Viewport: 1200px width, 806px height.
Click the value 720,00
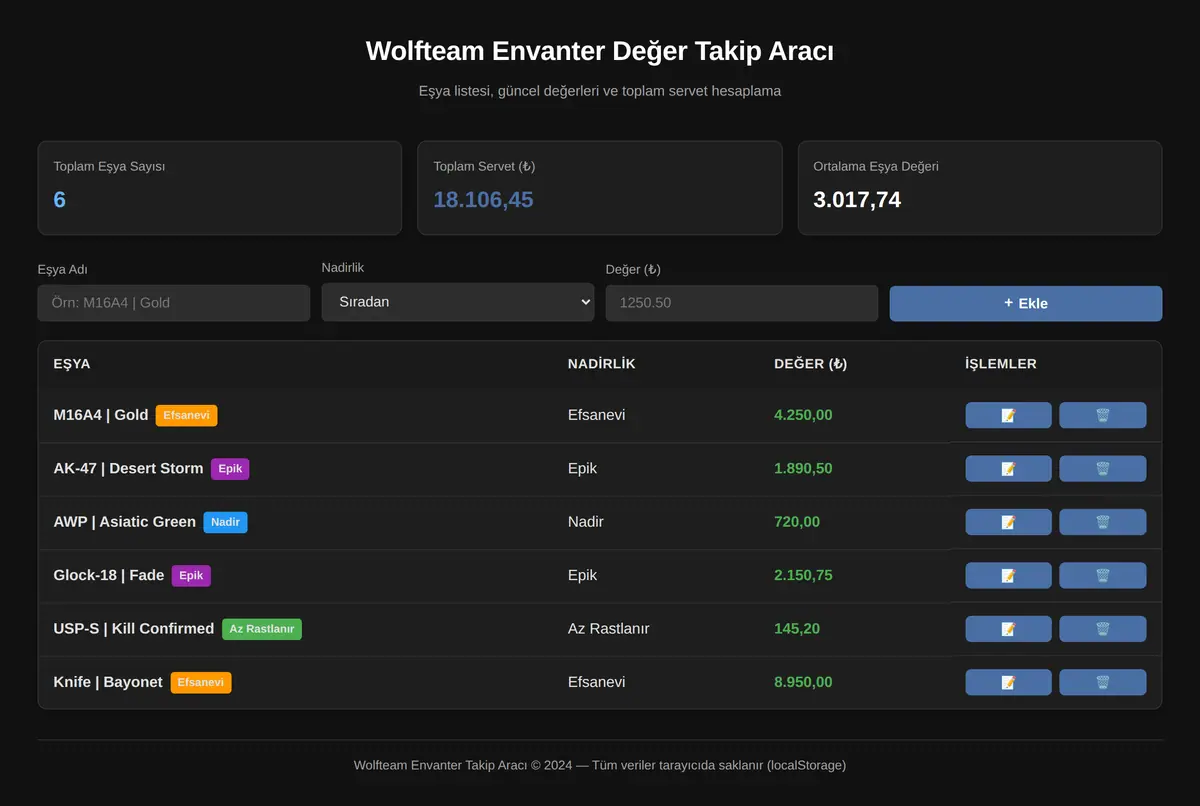(797, 522)
